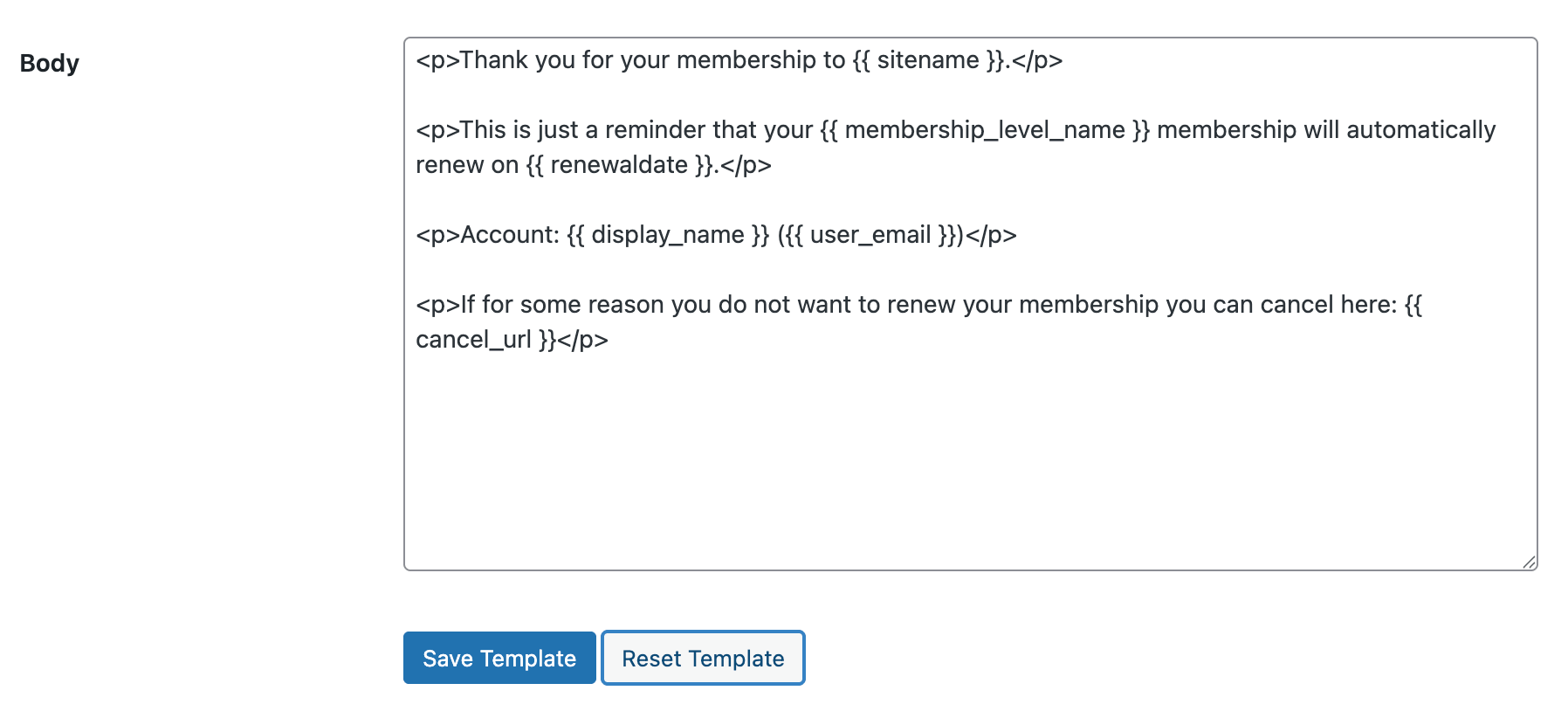The height and width of the screenshot is (718, 1568).
Task: Click the {{ cancel_url }} placeholder
Action: coord(476,339)
